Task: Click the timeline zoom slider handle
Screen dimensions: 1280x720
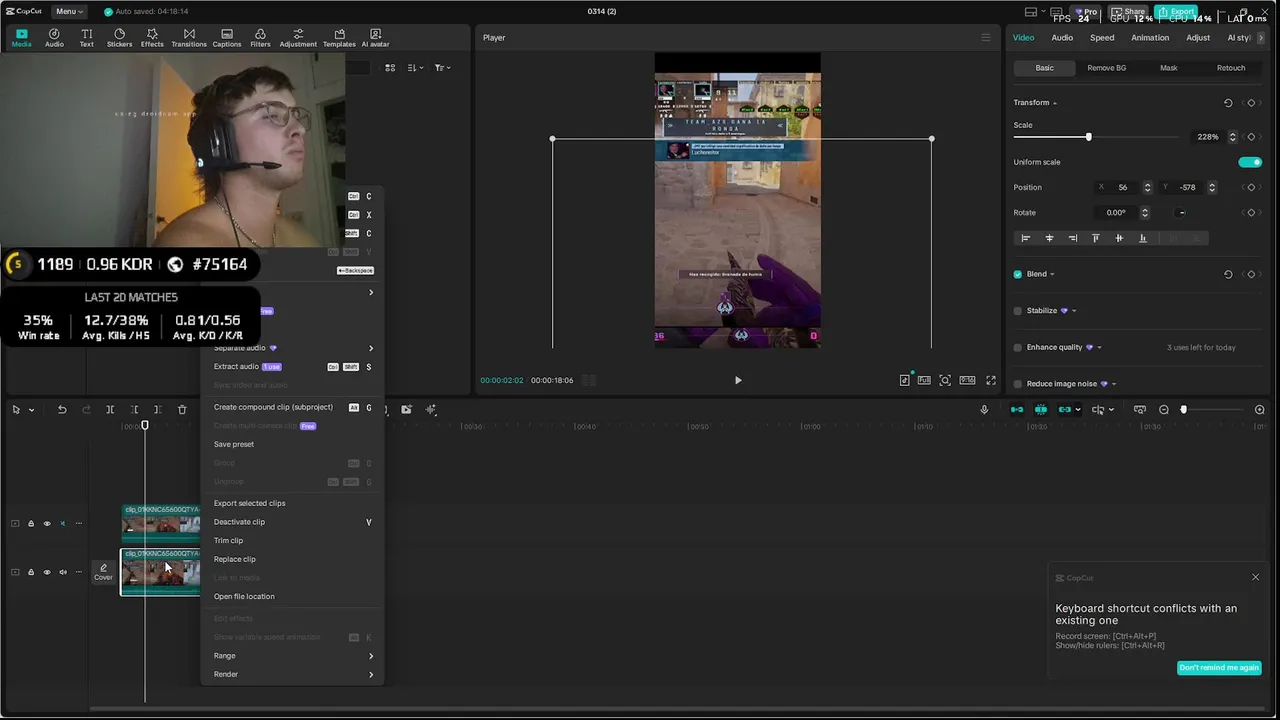Action: (1183, 409)
